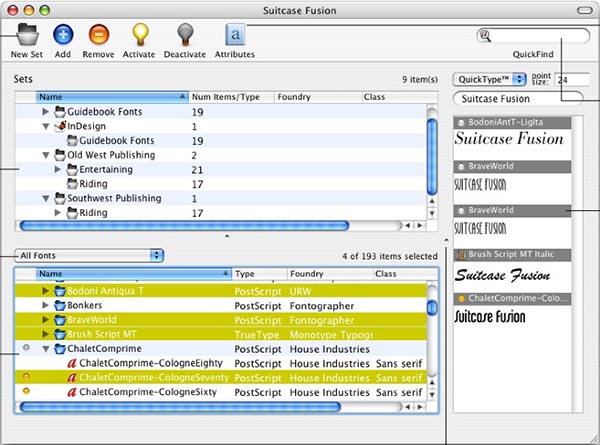Viewport: 600px width, 445px height.
Task: Toggle activation dot for ChaletComprime-CologneSeventy
Action: point(25,378)
